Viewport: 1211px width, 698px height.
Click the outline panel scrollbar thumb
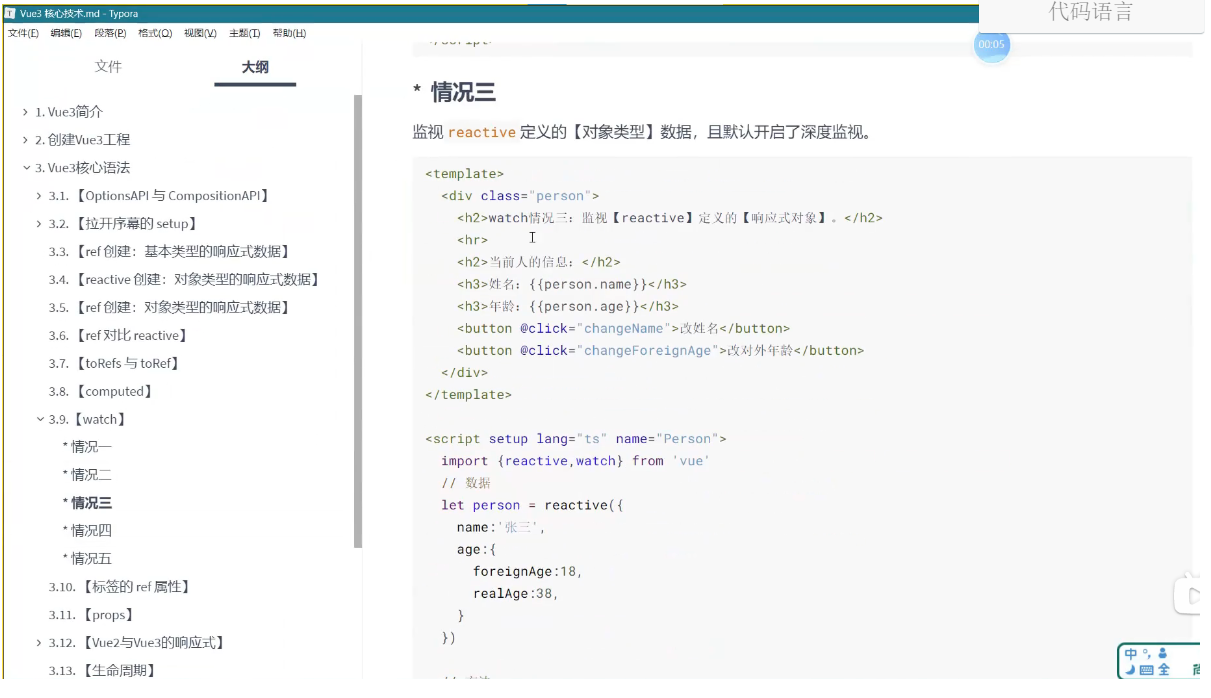358,322
